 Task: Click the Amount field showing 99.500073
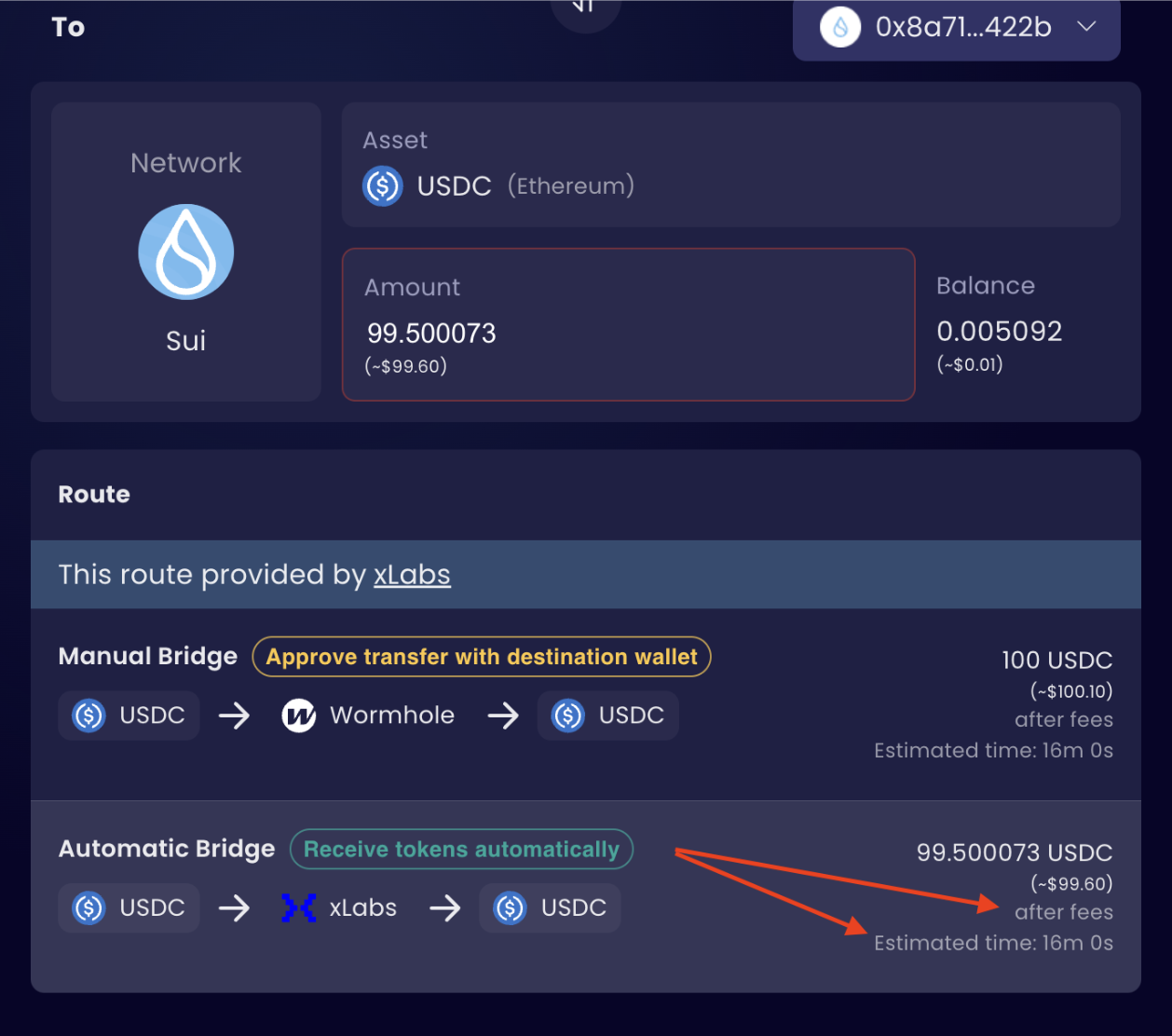(x=628, y=324)
